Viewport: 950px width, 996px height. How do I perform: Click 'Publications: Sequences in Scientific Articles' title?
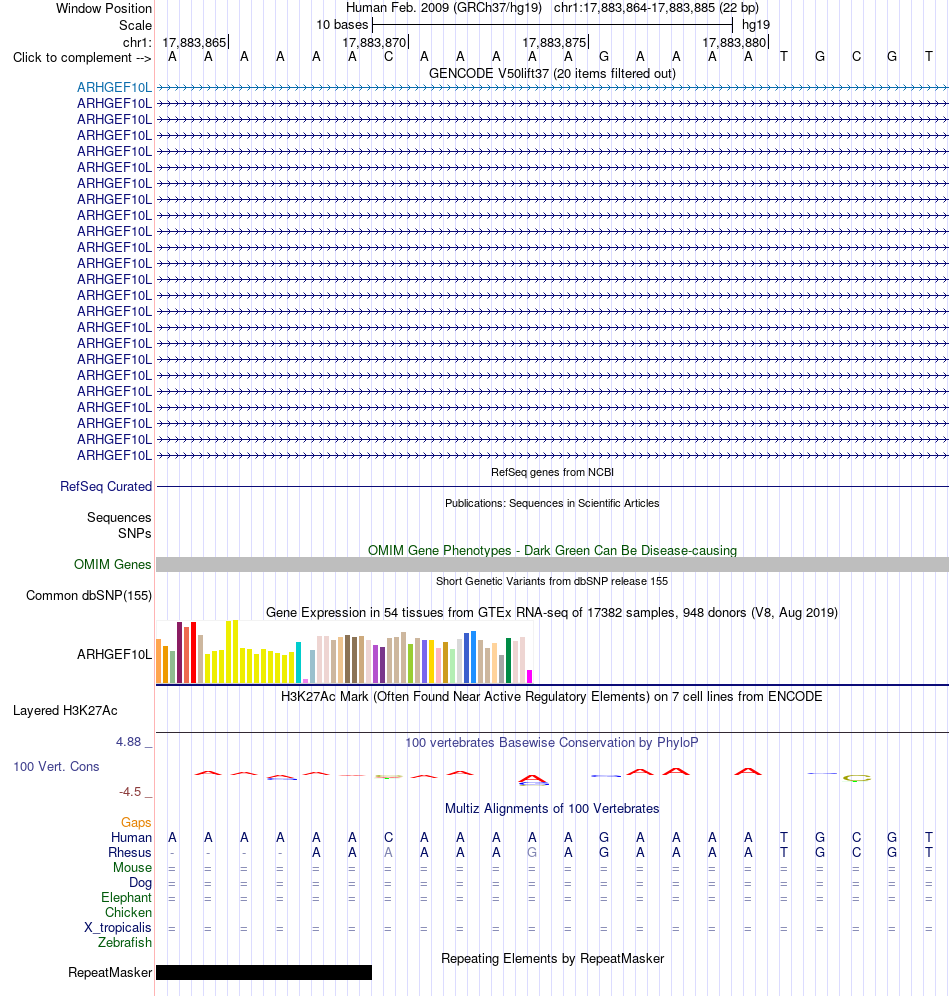click(552, 503)
